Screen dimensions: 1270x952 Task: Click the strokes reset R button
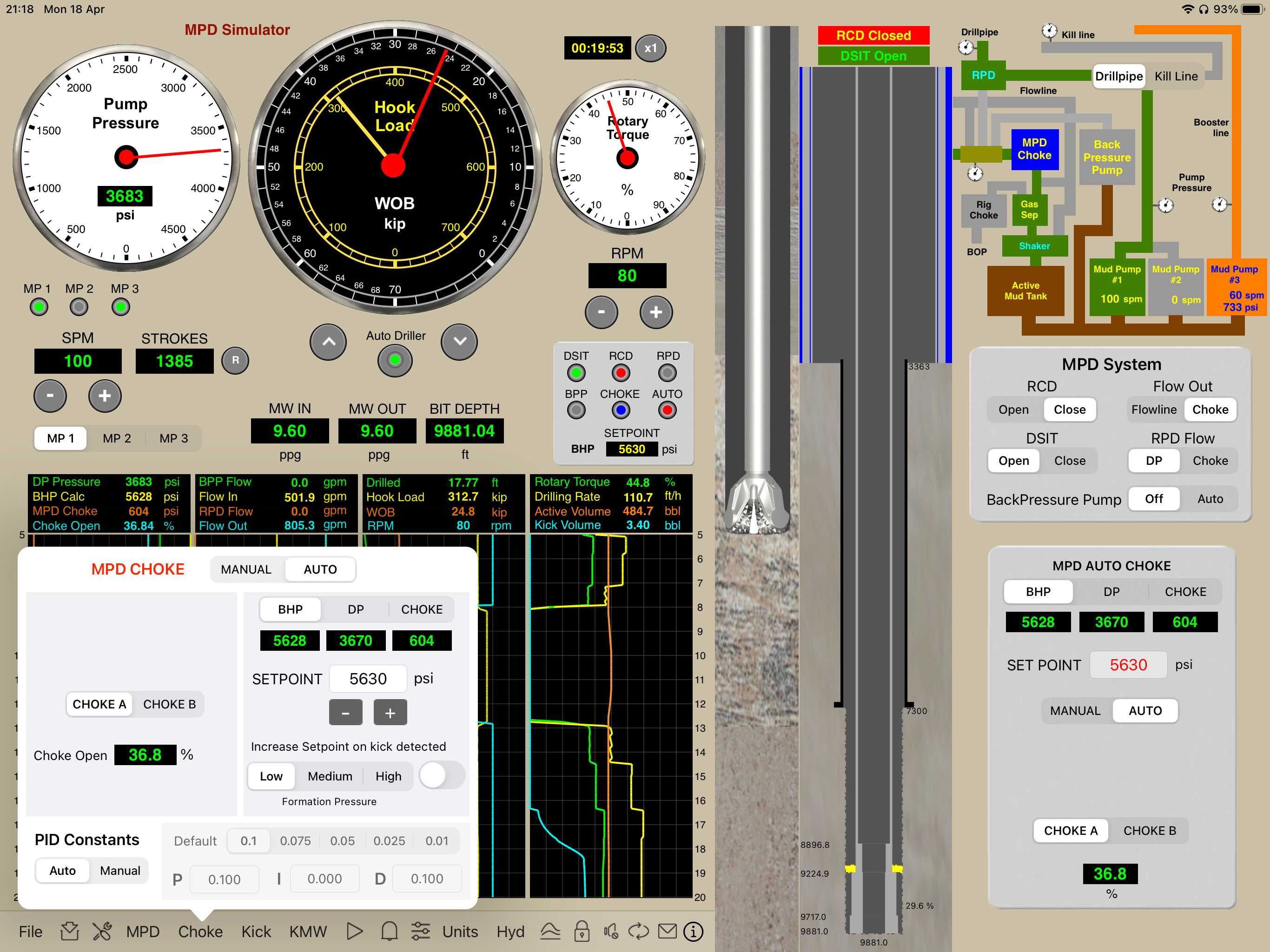pos(235,361)
